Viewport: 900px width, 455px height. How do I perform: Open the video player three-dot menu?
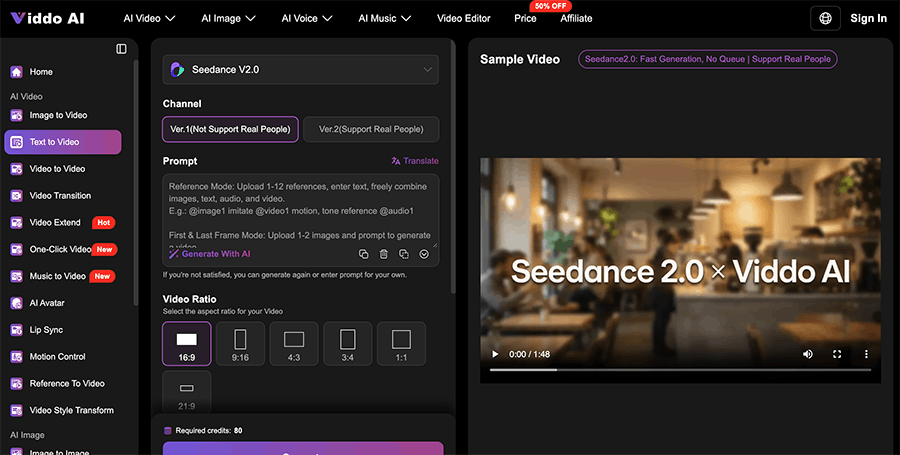pos(866,354)
